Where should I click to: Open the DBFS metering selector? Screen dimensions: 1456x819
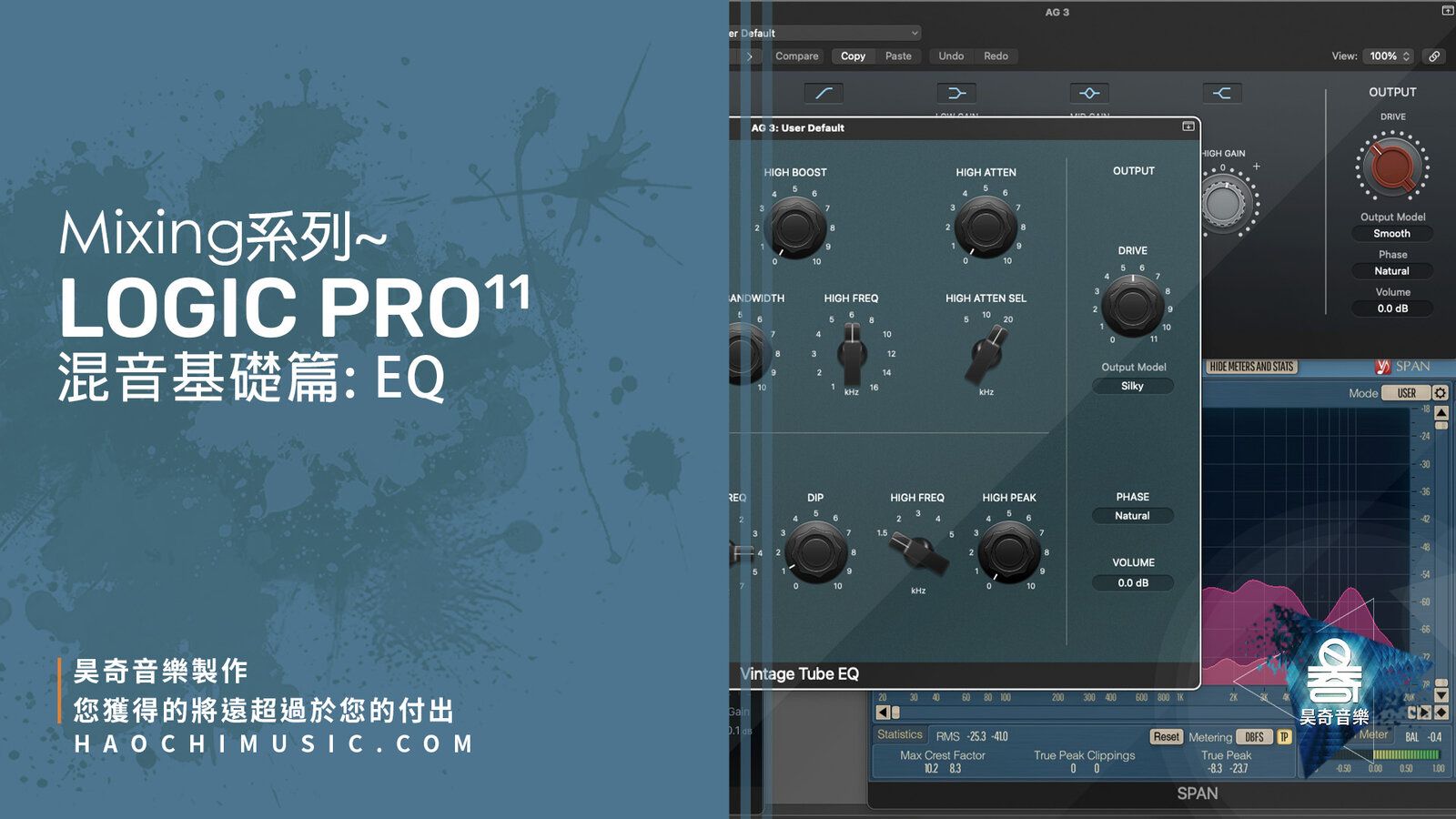pos(1254,737)
